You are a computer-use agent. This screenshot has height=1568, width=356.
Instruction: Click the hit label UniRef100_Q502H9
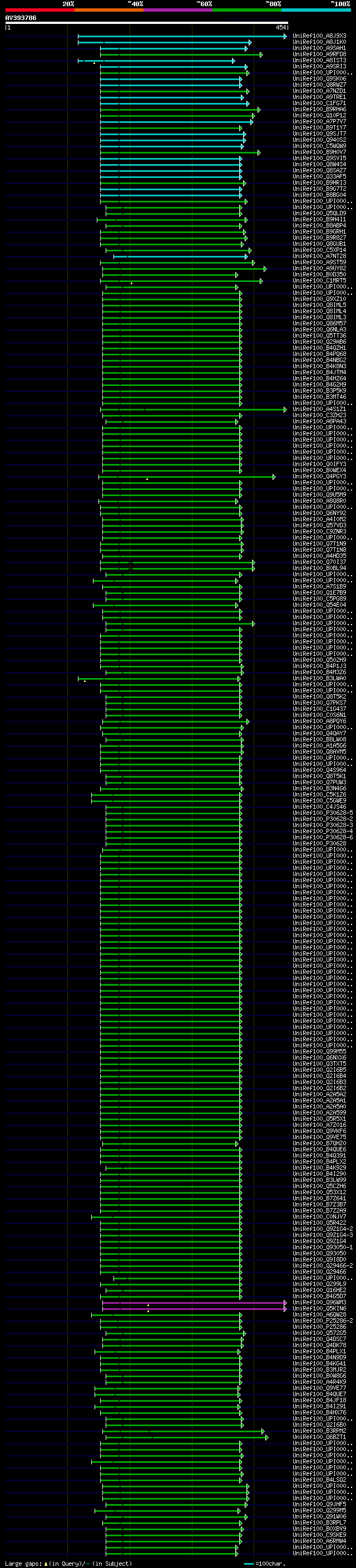click(319, 660)
